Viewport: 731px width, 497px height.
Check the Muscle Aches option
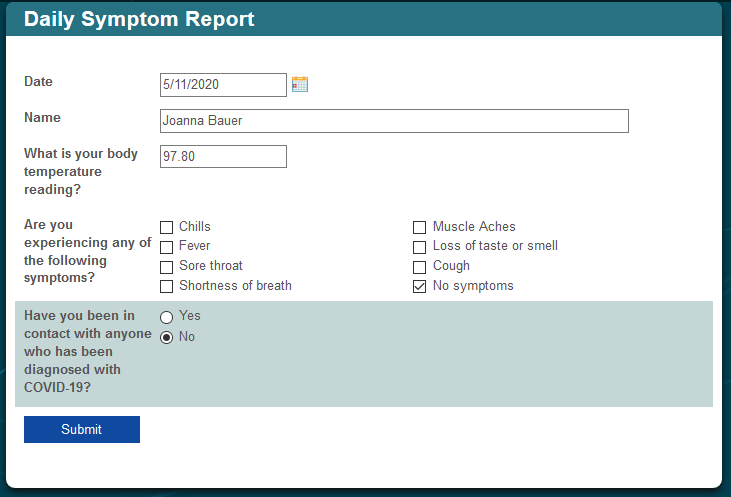[x=420, y=227]
